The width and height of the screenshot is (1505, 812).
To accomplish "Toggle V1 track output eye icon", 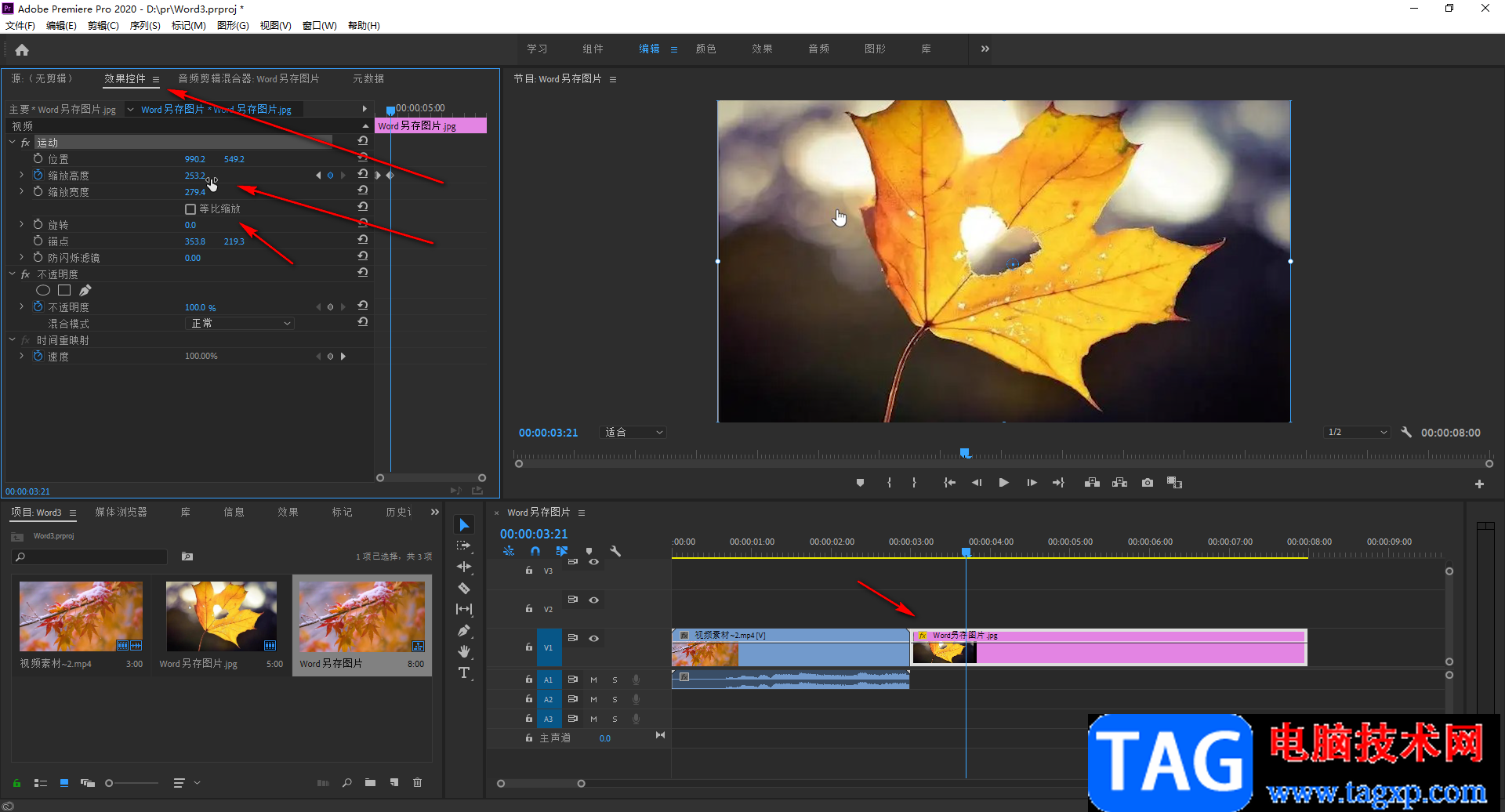I will point(594,638).
